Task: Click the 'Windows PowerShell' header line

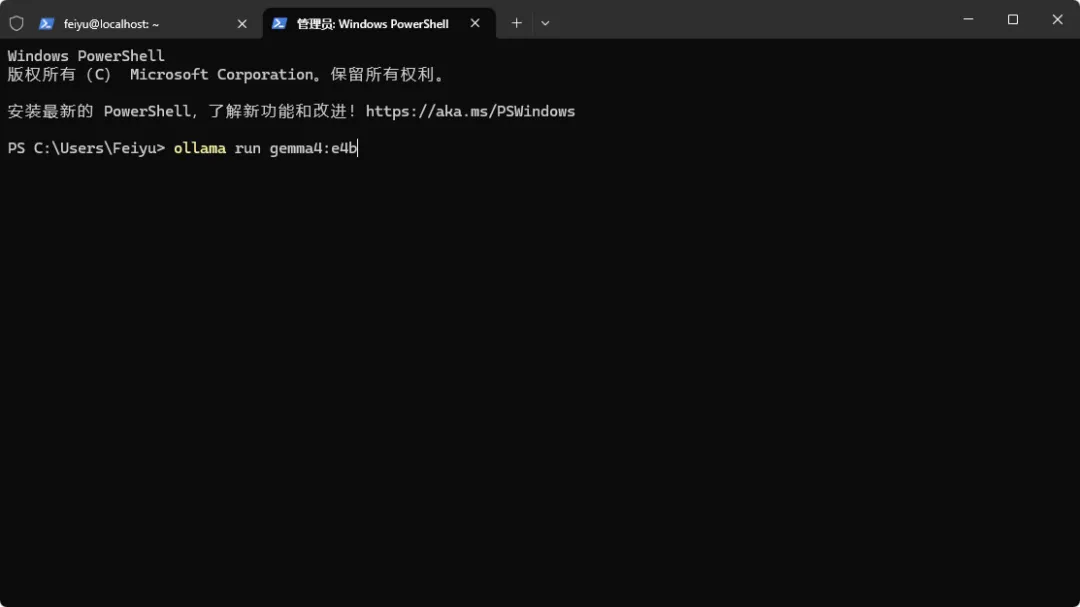Action: pyautogui.click(x=86, y=56)
